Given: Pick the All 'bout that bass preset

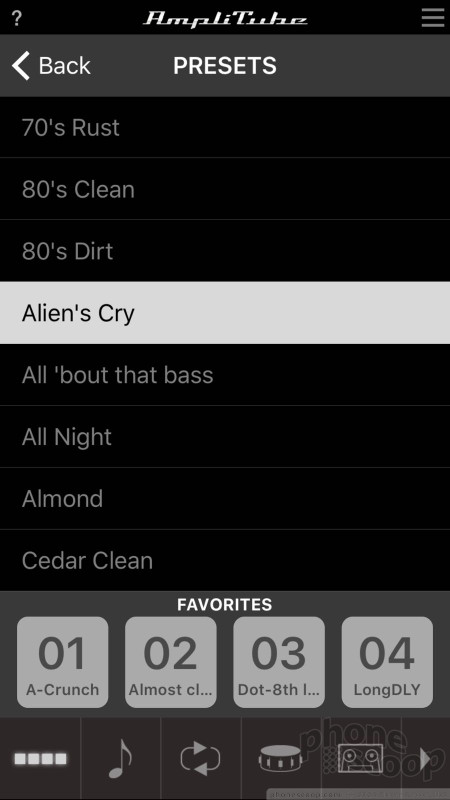Looking at the screenshot, I should point(225,375).
